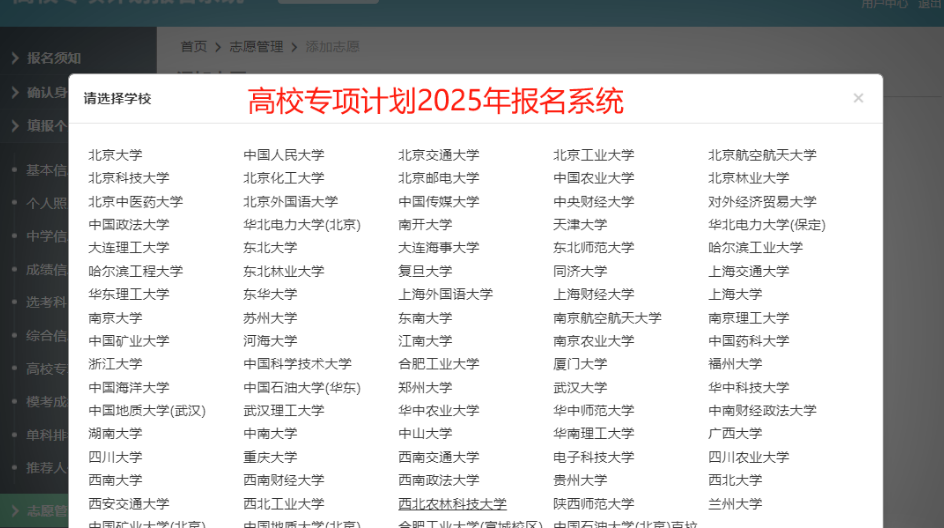Choose 兰州大学 in the school list
944x528 pixels.
[x=735, y=504]
